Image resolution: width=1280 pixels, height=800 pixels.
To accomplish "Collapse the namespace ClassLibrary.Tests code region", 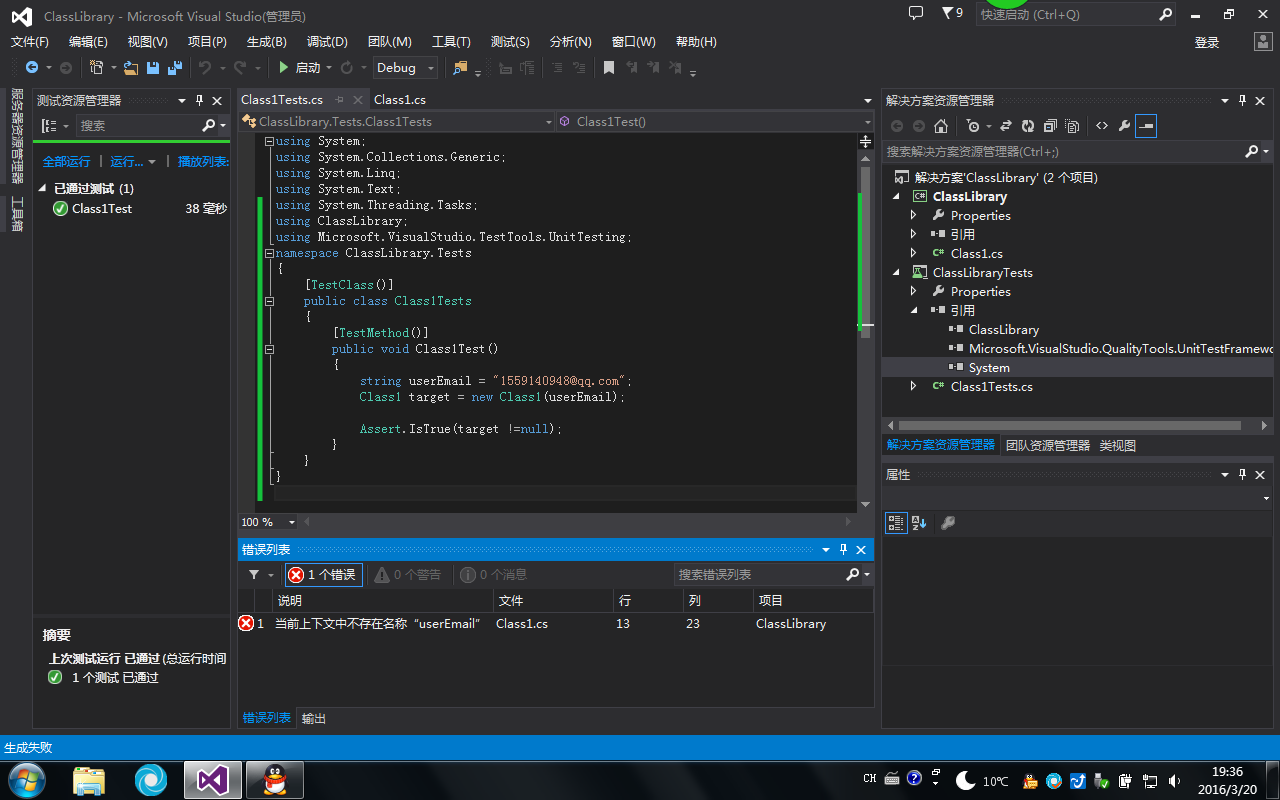I will click(269, 254).
